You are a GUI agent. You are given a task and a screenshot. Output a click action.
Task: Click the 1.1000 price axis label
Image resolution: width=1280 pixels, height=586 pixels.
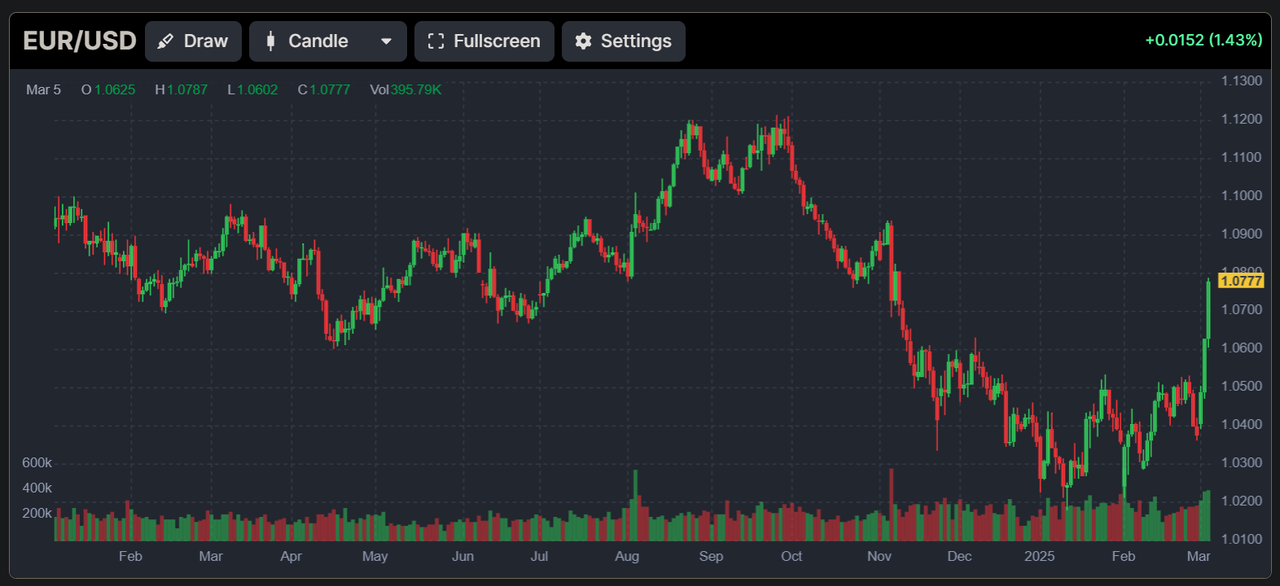point(1242,195)
